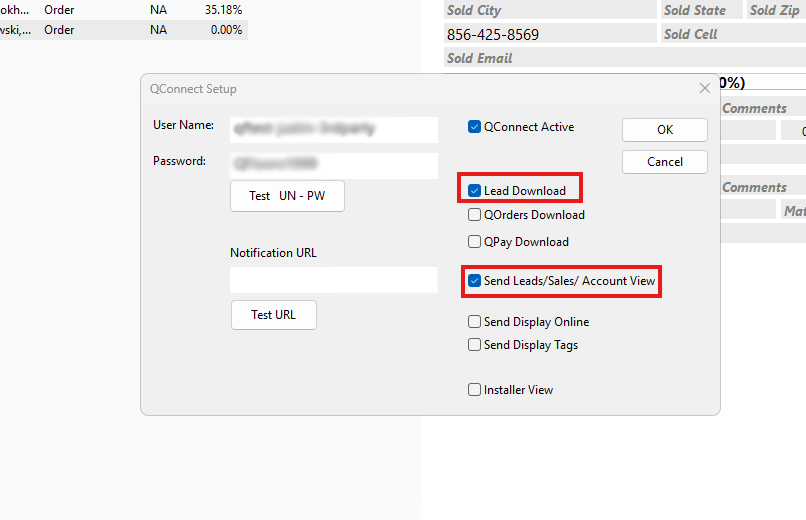Image resolution: width=806 pixels, height=520 pixels.
Task: Select the row showing 0.00%
Action: tap(124, 30)
